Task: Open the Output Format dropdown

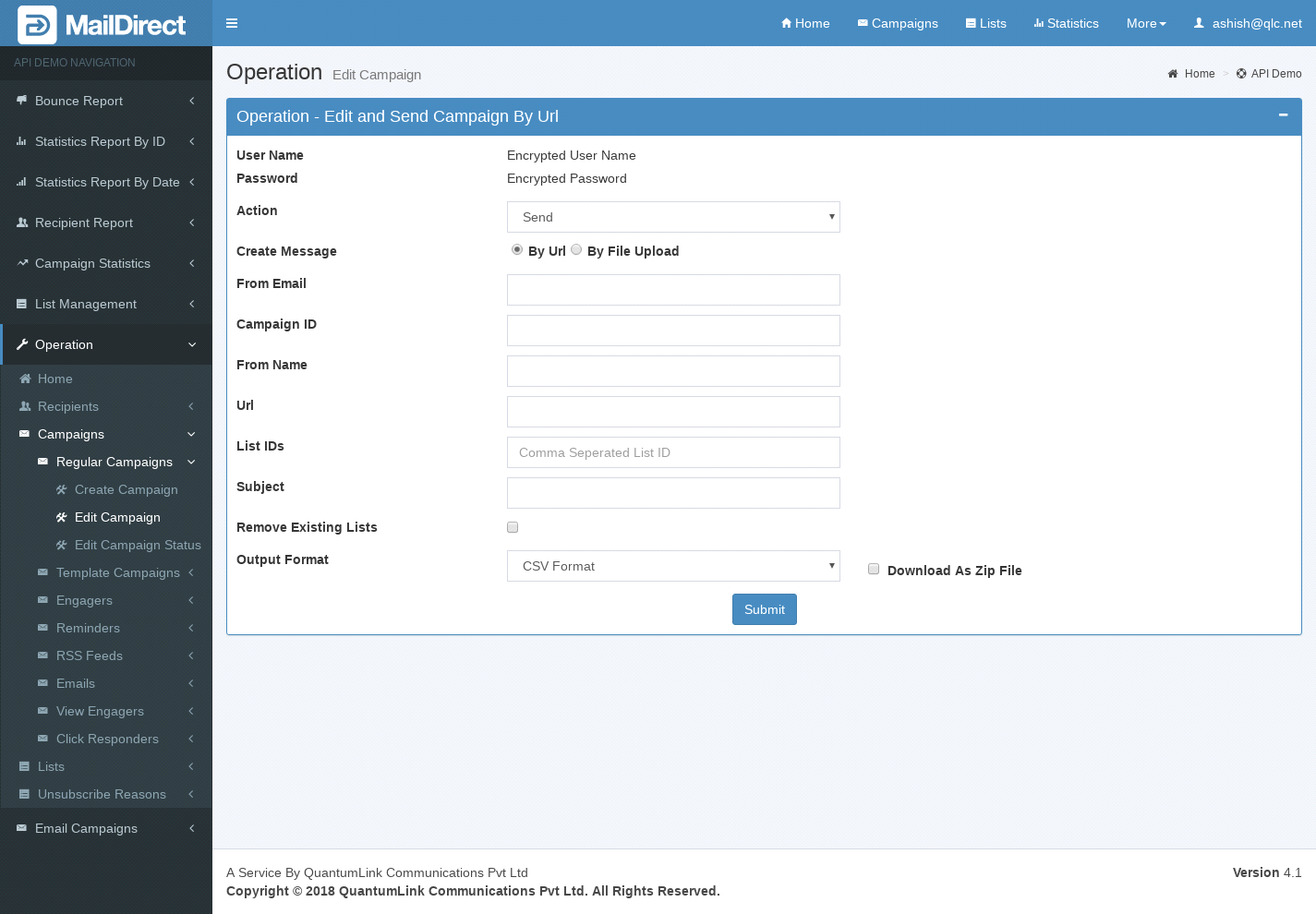Action: (x=673, y=566)
